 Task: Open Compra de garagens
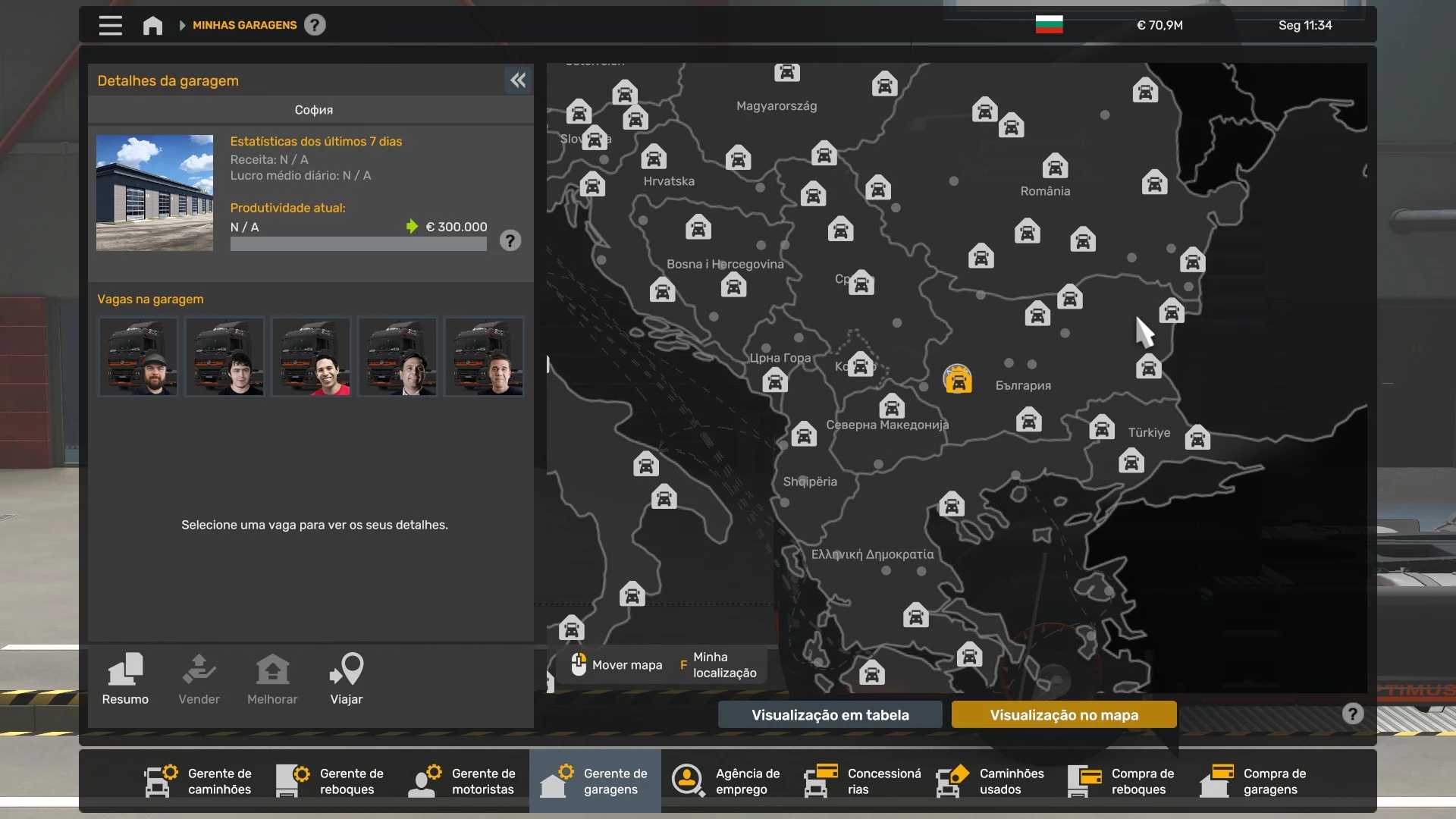1254,781
